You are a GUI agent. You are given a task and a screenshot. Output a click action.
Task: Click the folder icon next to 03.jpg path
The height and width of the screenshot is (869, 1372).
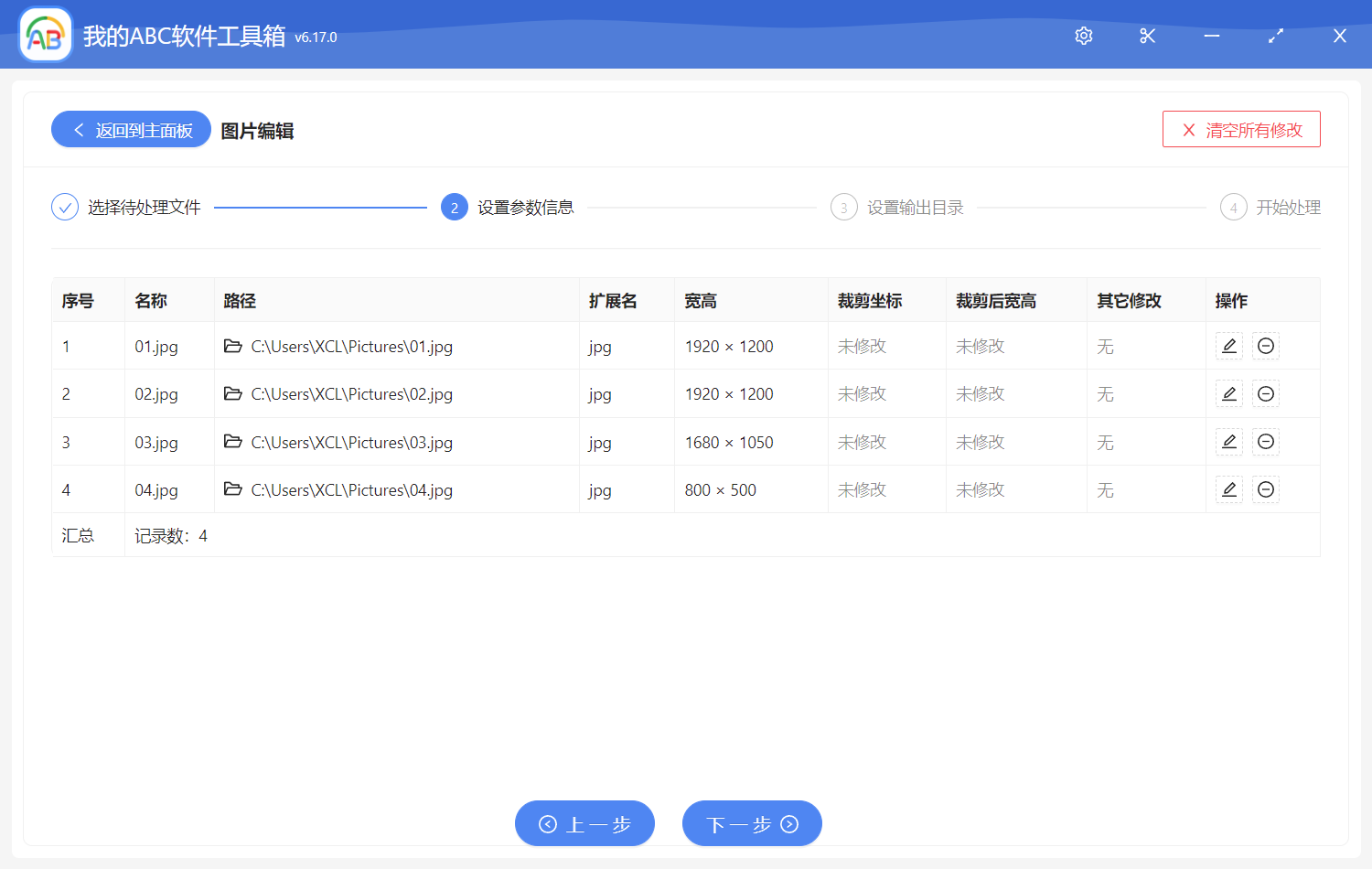click(x=233, y=442)
